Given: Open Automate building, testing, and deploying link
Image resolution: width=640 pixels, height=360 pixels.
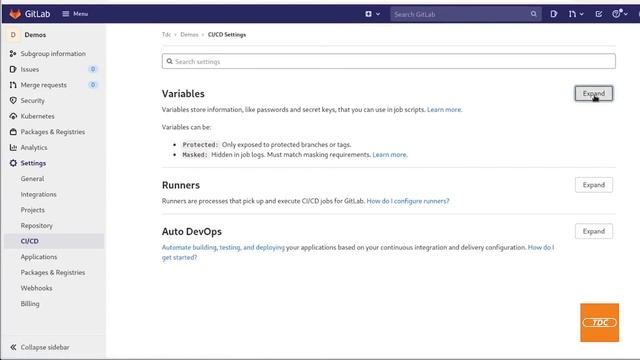Looking at the screenshot, I should tap(223, 247).
